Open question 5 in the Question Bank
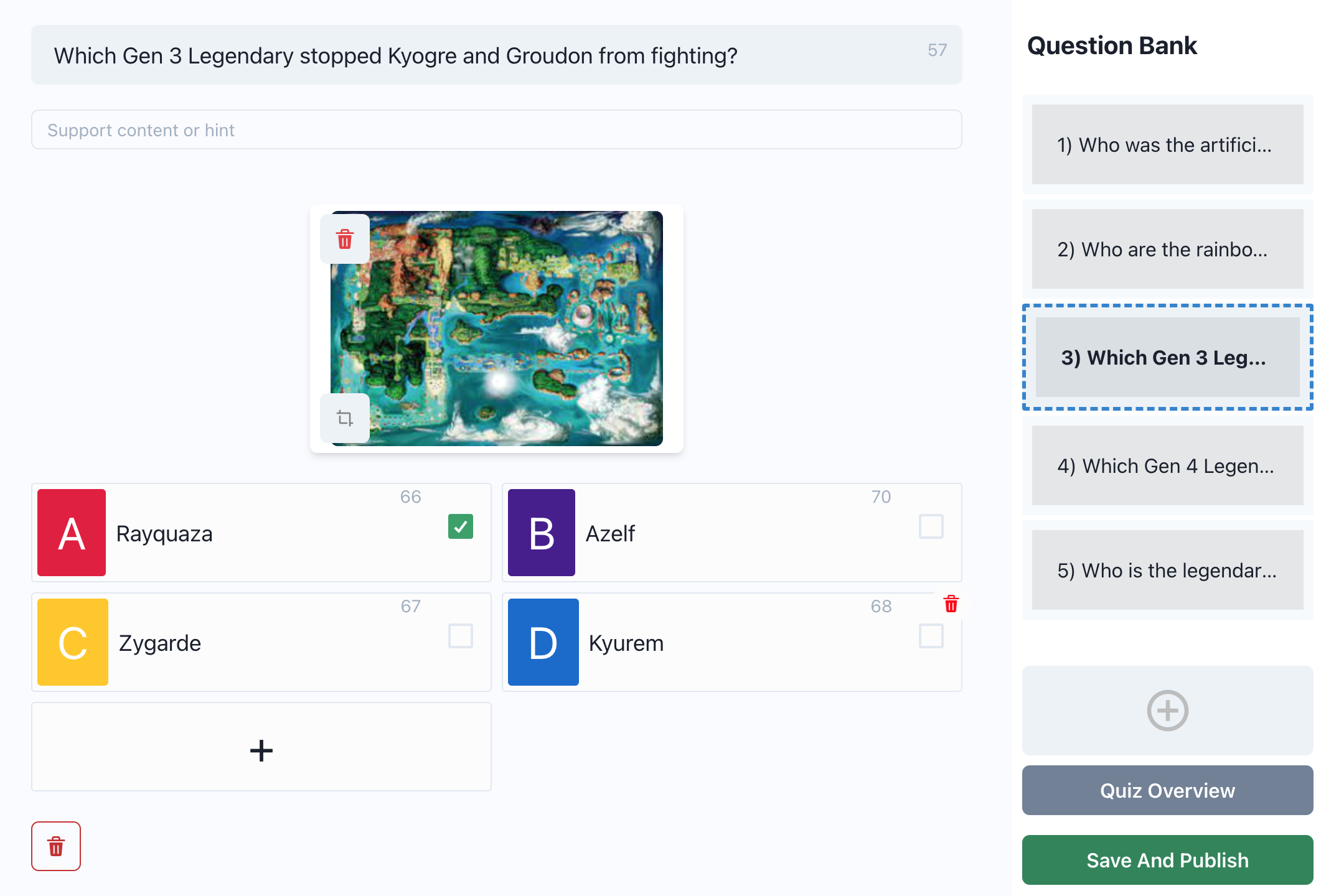The width and height of the screenshot is (1321, 896). 1167,571
